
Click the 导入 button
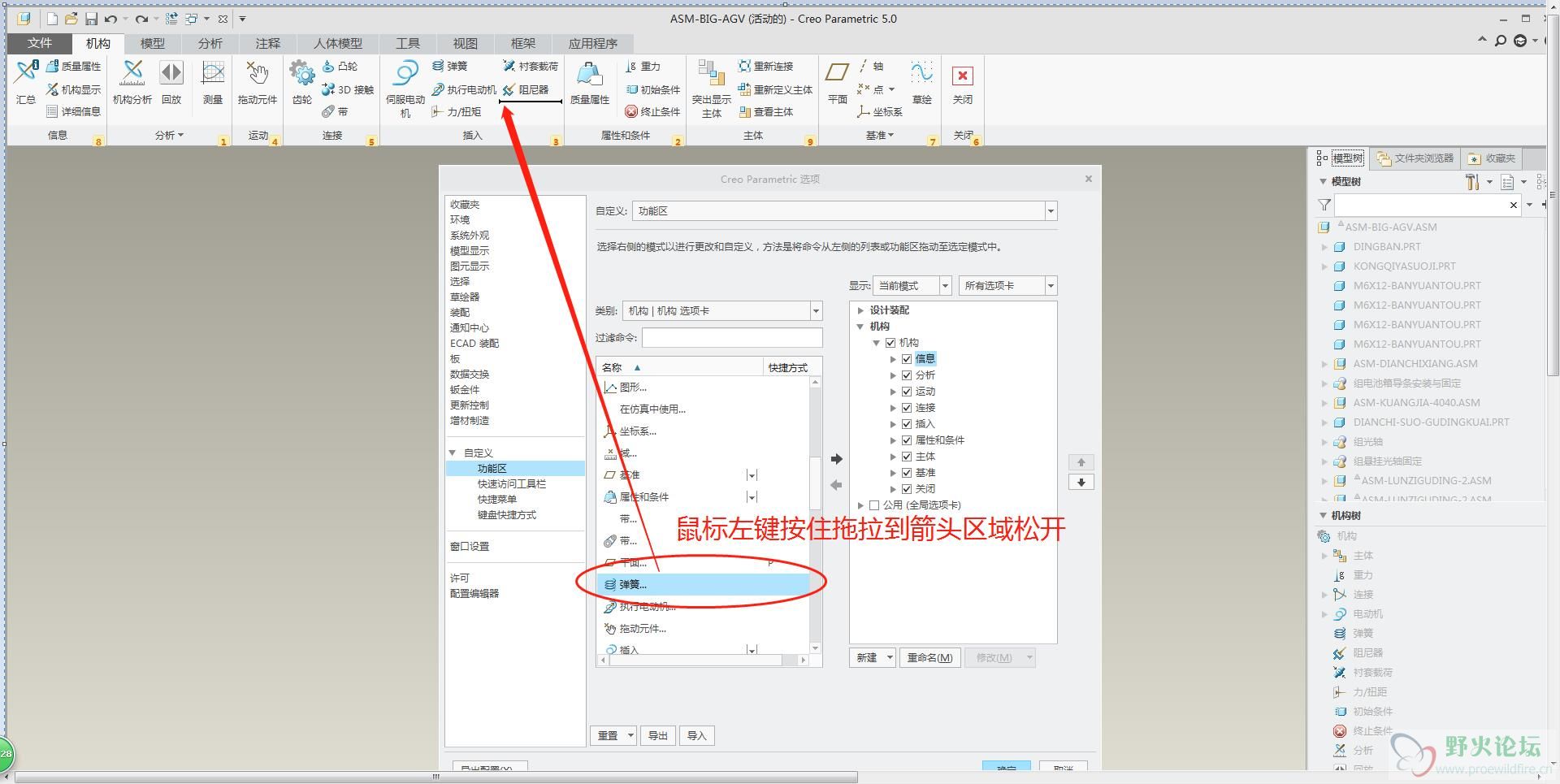(x=696, y=736)
